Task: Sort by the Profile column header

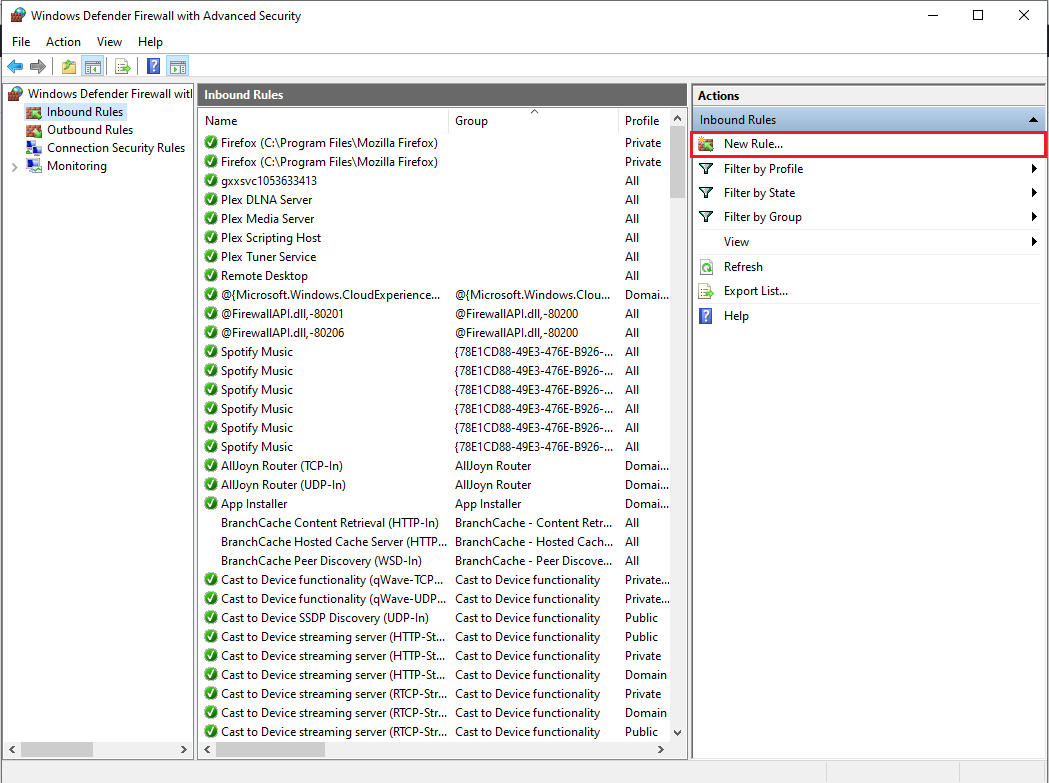Action: 644,120
